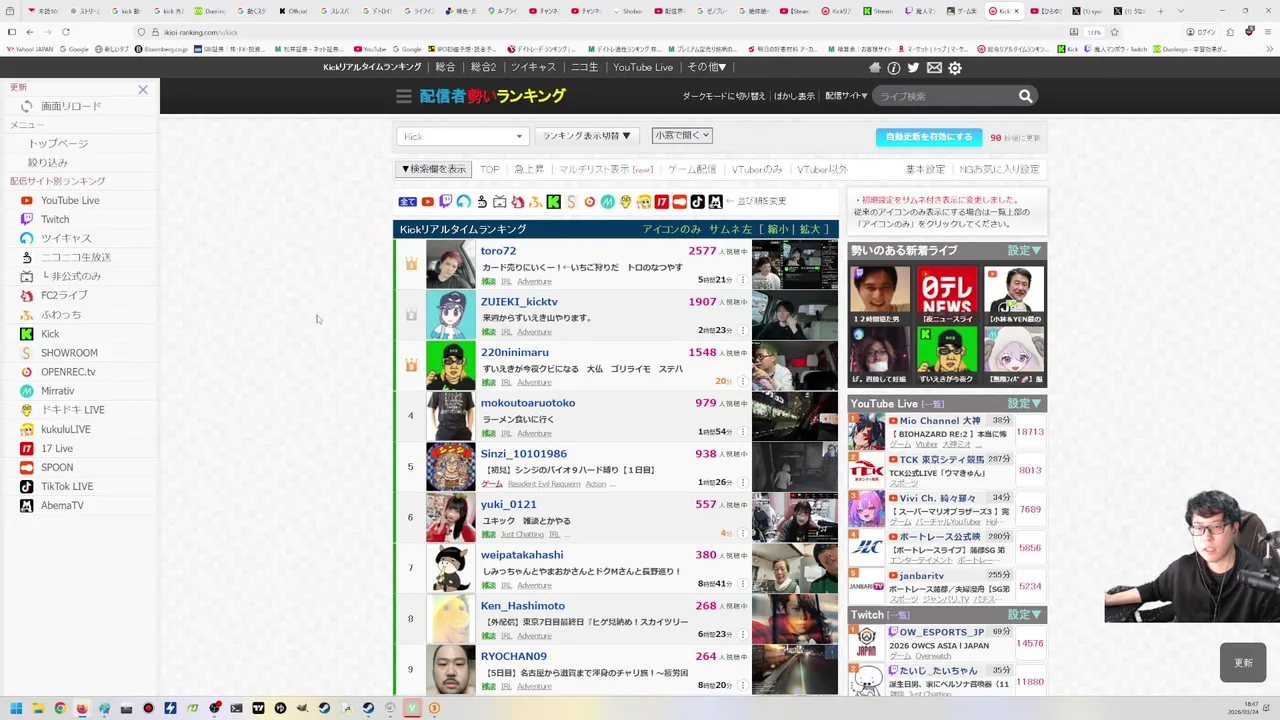Filter ranking by the AbemaTV icon
The height and width of the screenshot is (720, 1280).
[x=715, y=202]
